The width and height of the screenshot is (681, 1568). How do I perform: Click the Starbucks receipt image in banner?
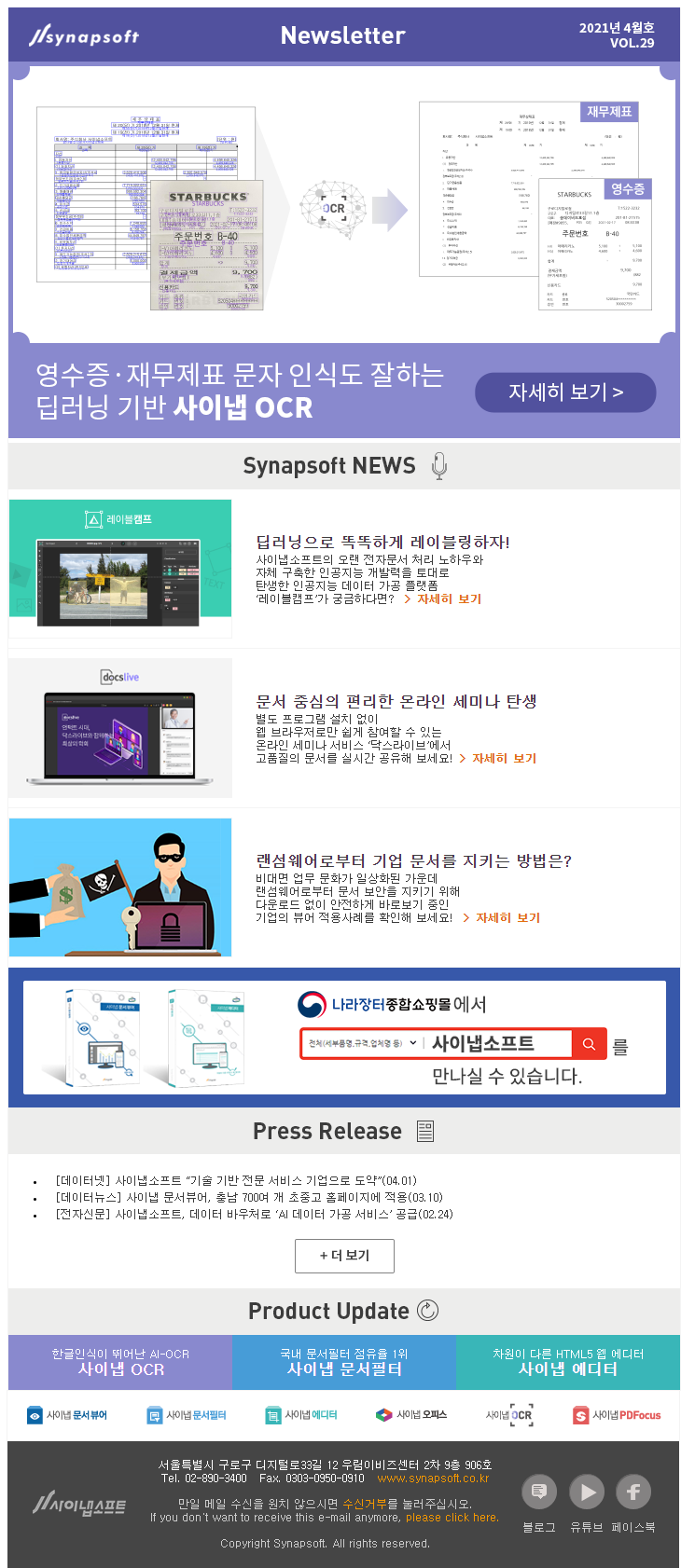[207, 244]
